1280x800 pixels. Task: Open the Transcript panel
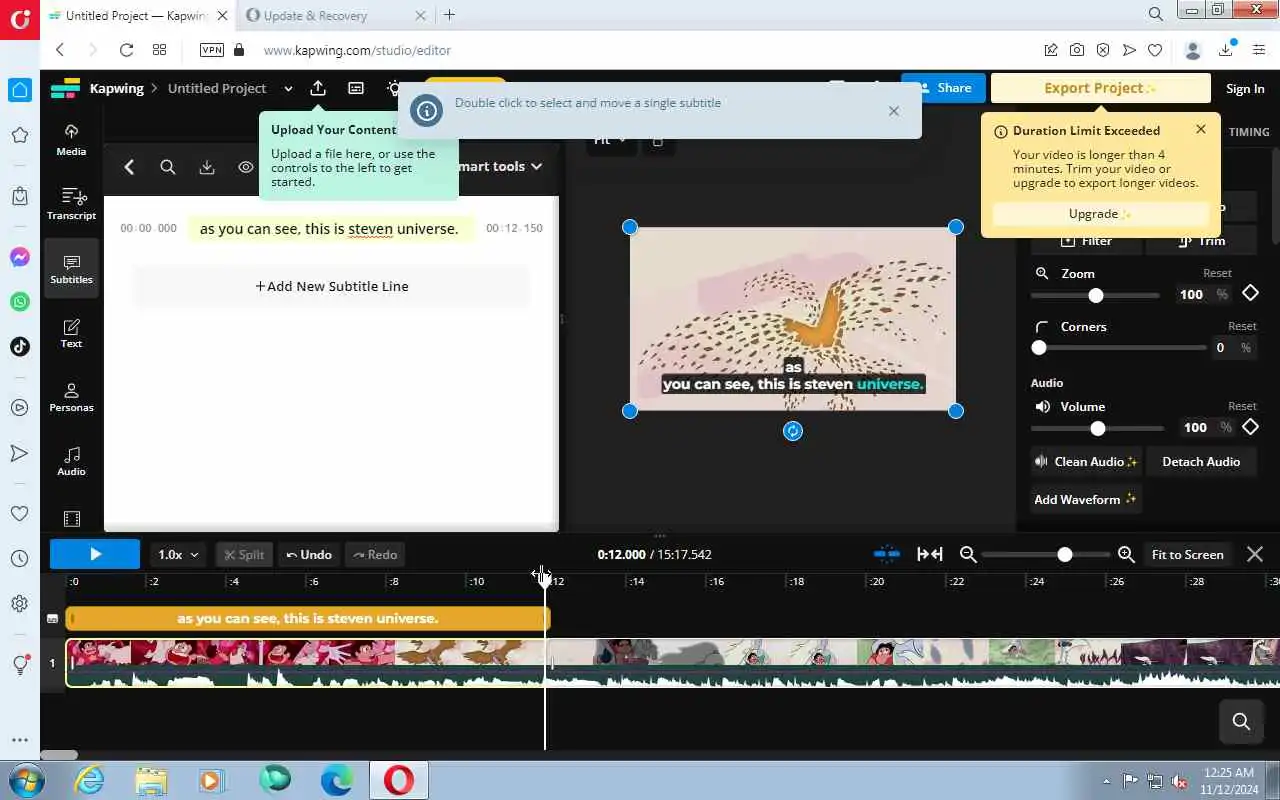[x=71, y=204]
